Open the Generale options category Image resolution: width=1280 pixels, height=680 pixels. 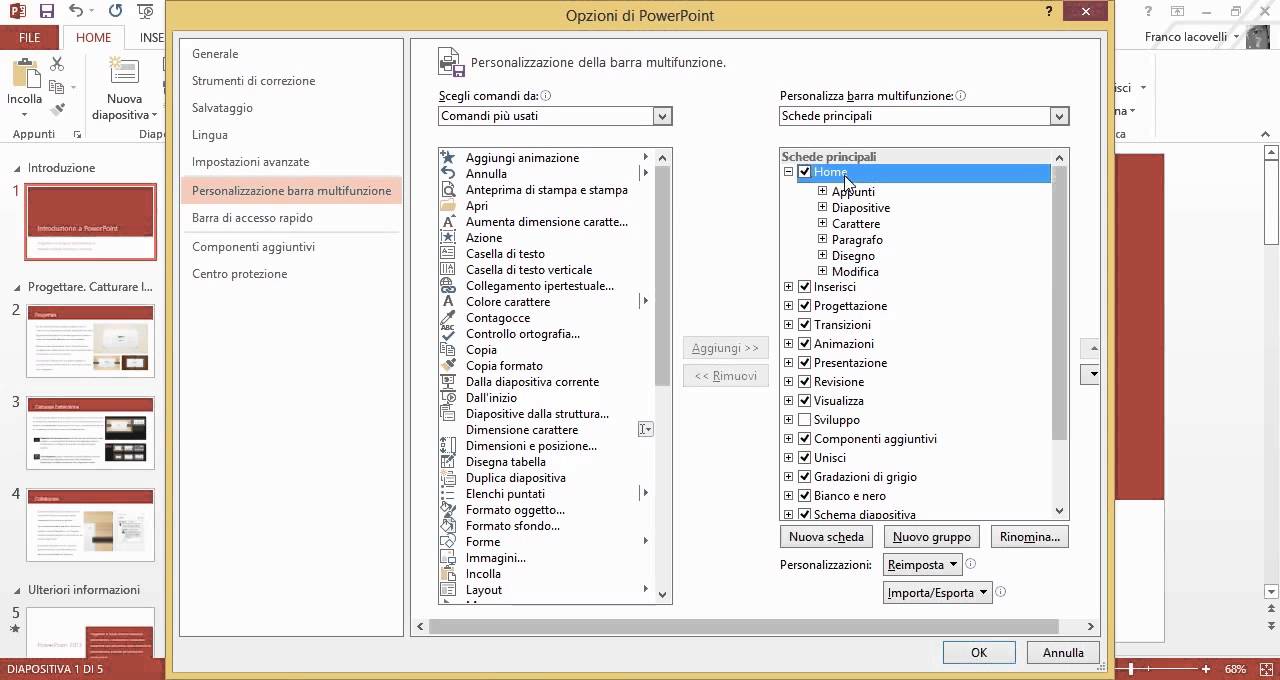coord(291,54)
